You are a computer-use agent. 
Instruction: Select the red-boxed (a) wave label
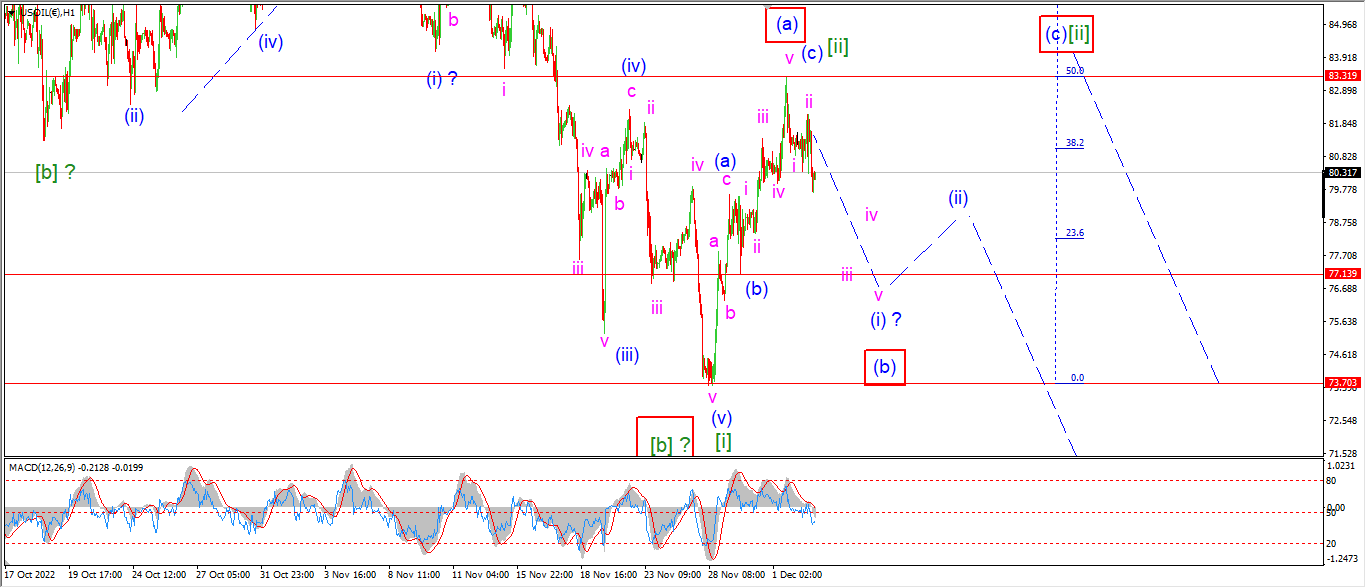coord(786,24)
